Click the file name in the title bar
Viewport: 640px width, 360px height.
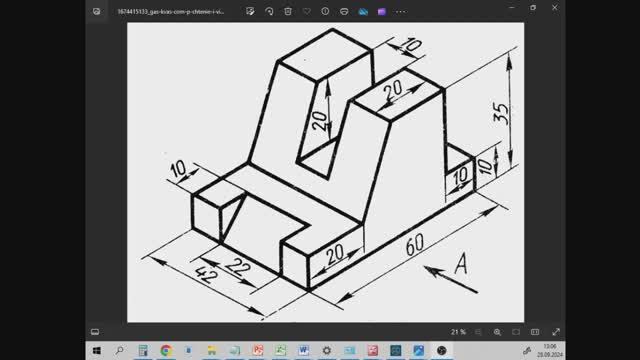pyautogui.click(x=171, y=12)
